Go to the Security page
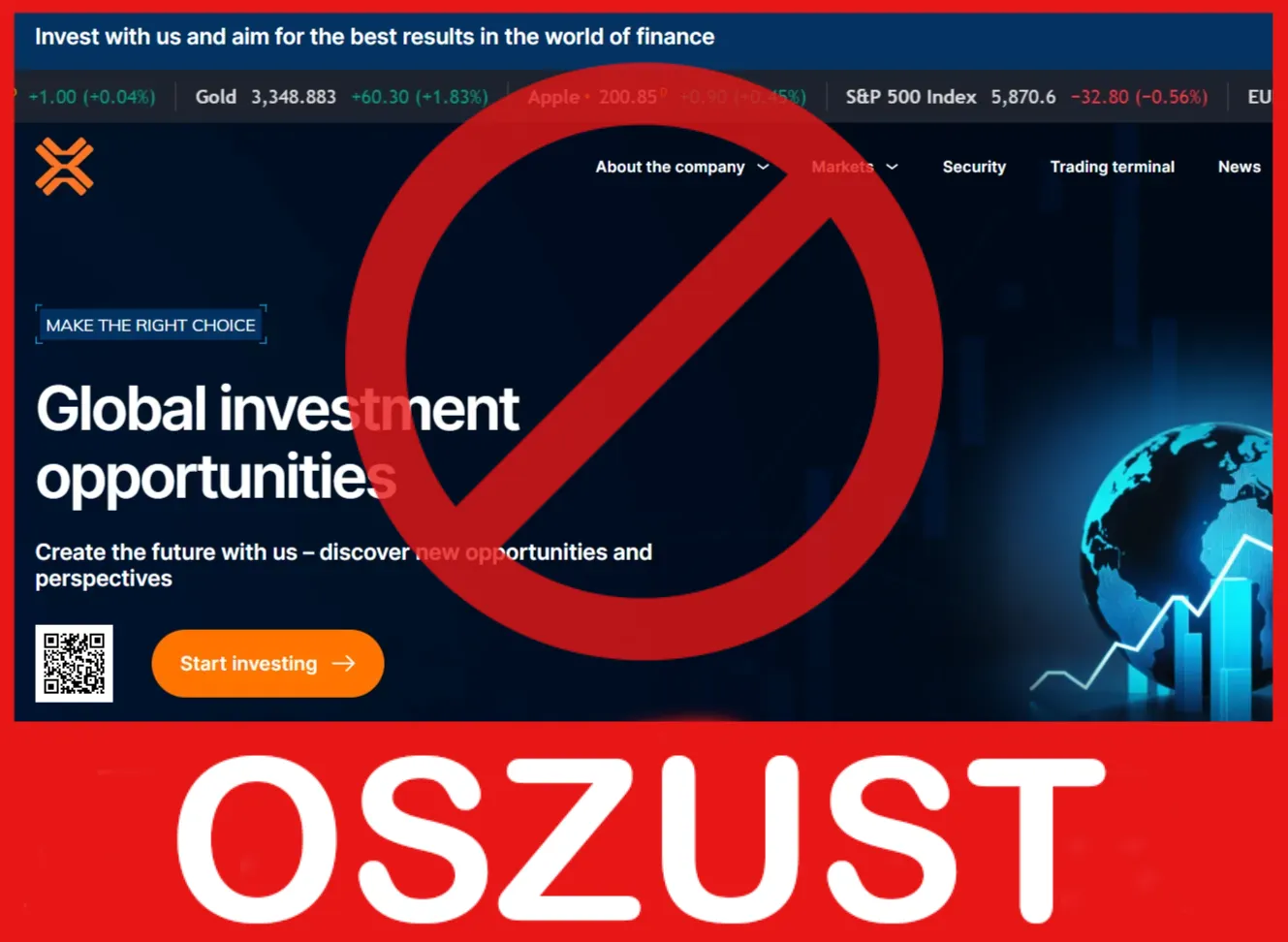 [974, 167]
